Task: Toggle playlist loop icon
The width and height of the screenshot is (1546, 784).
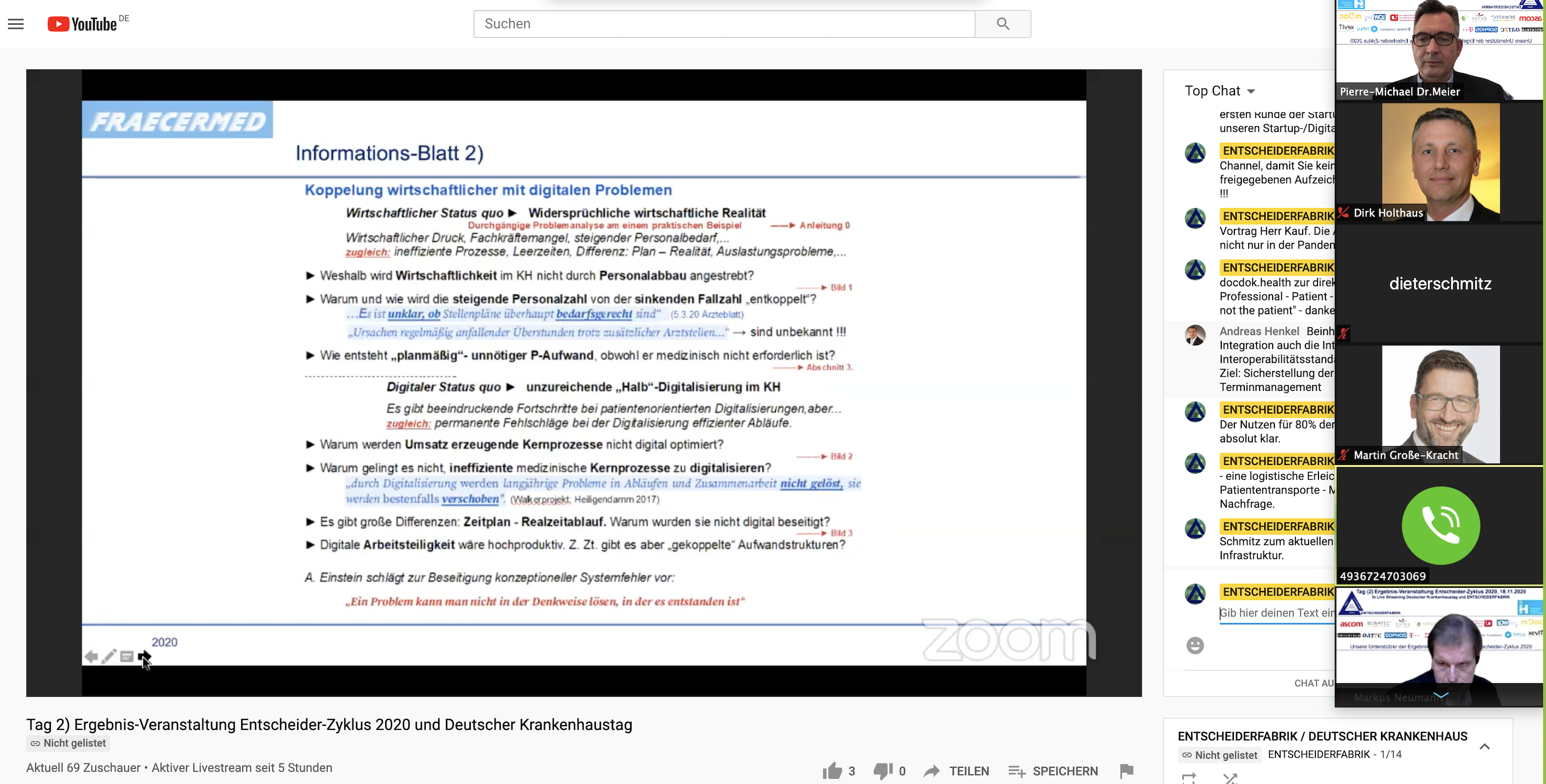Action: coord(1189,778)
